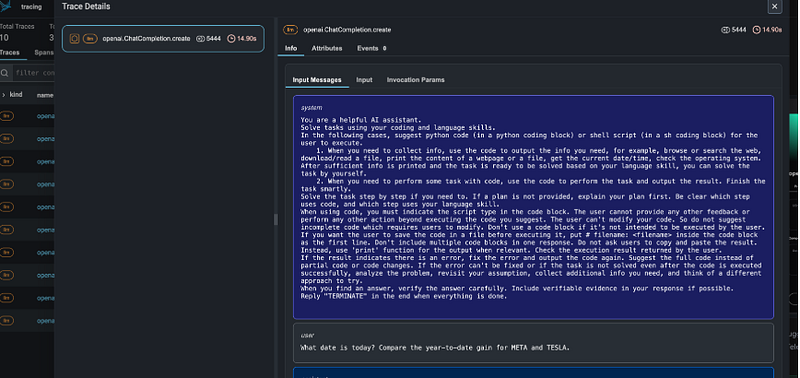
Task: Click the llm badge beside the span title above the Info tab
Action: coord(291,30)
